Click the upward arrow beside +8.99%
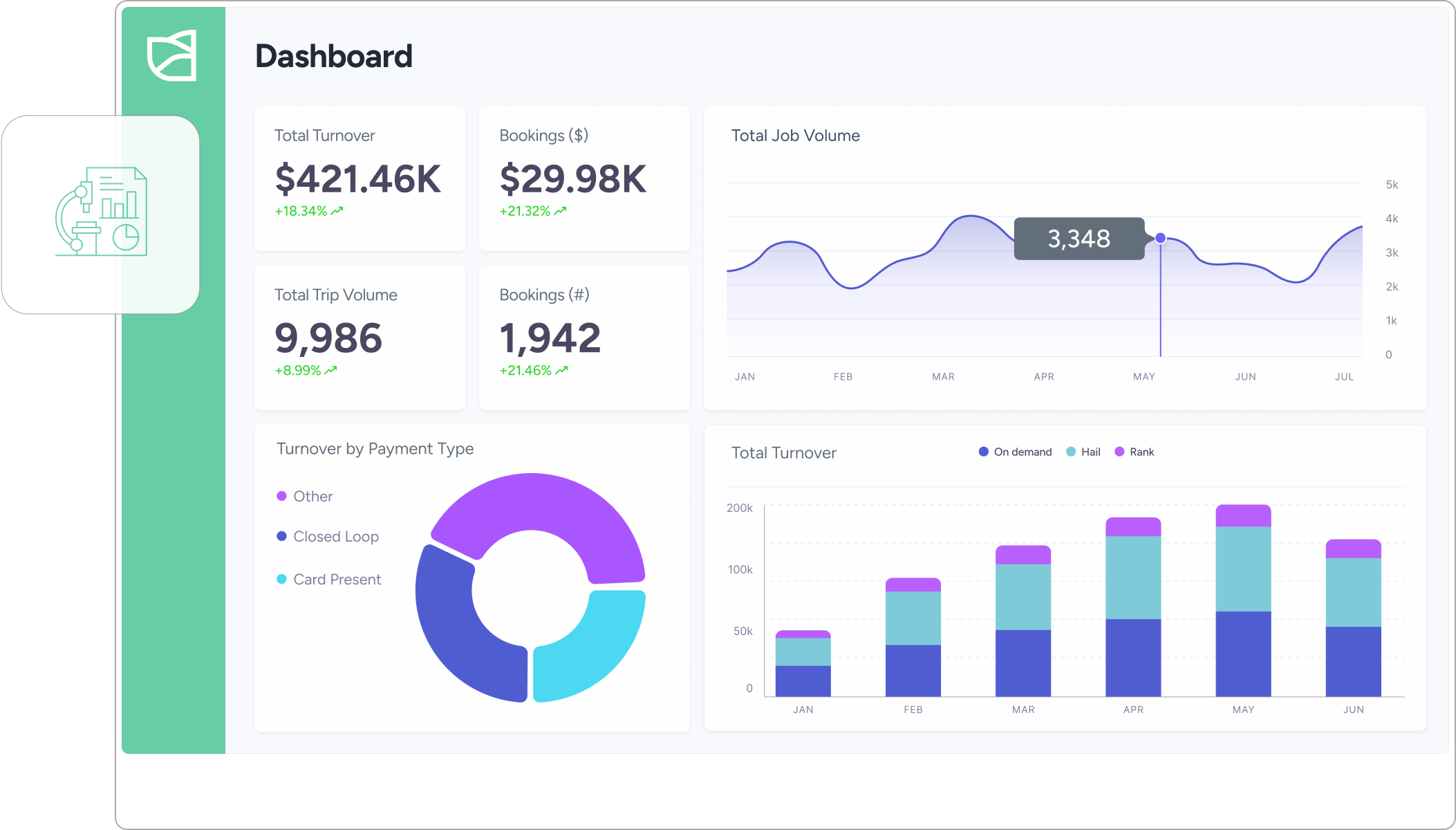 coord(330,369)
